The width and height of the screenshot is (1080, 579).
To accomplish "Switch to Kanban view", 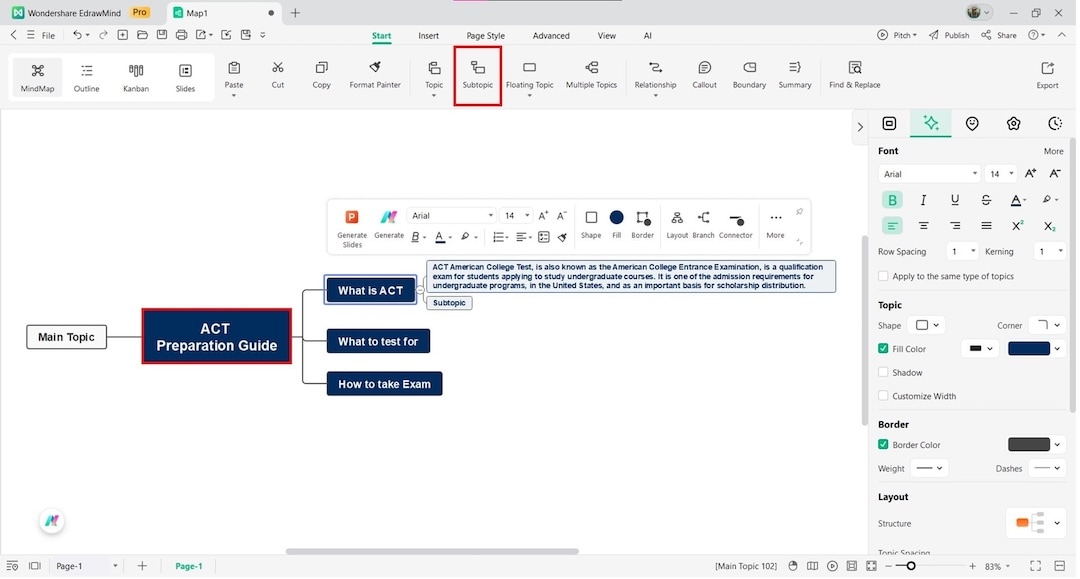I will coord(136,77).
